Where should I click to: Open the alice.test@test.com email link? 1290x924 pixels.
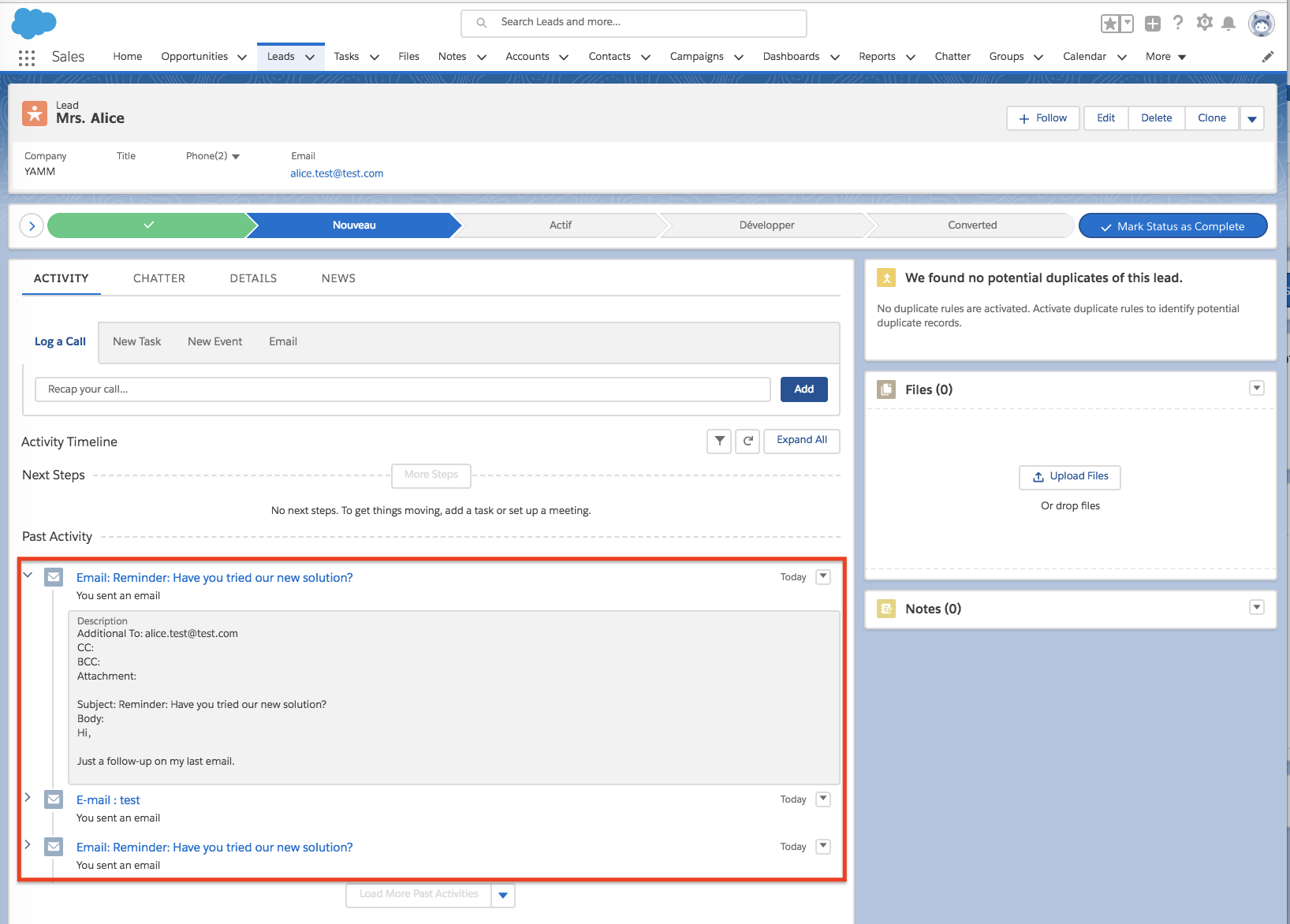point(337,173)
